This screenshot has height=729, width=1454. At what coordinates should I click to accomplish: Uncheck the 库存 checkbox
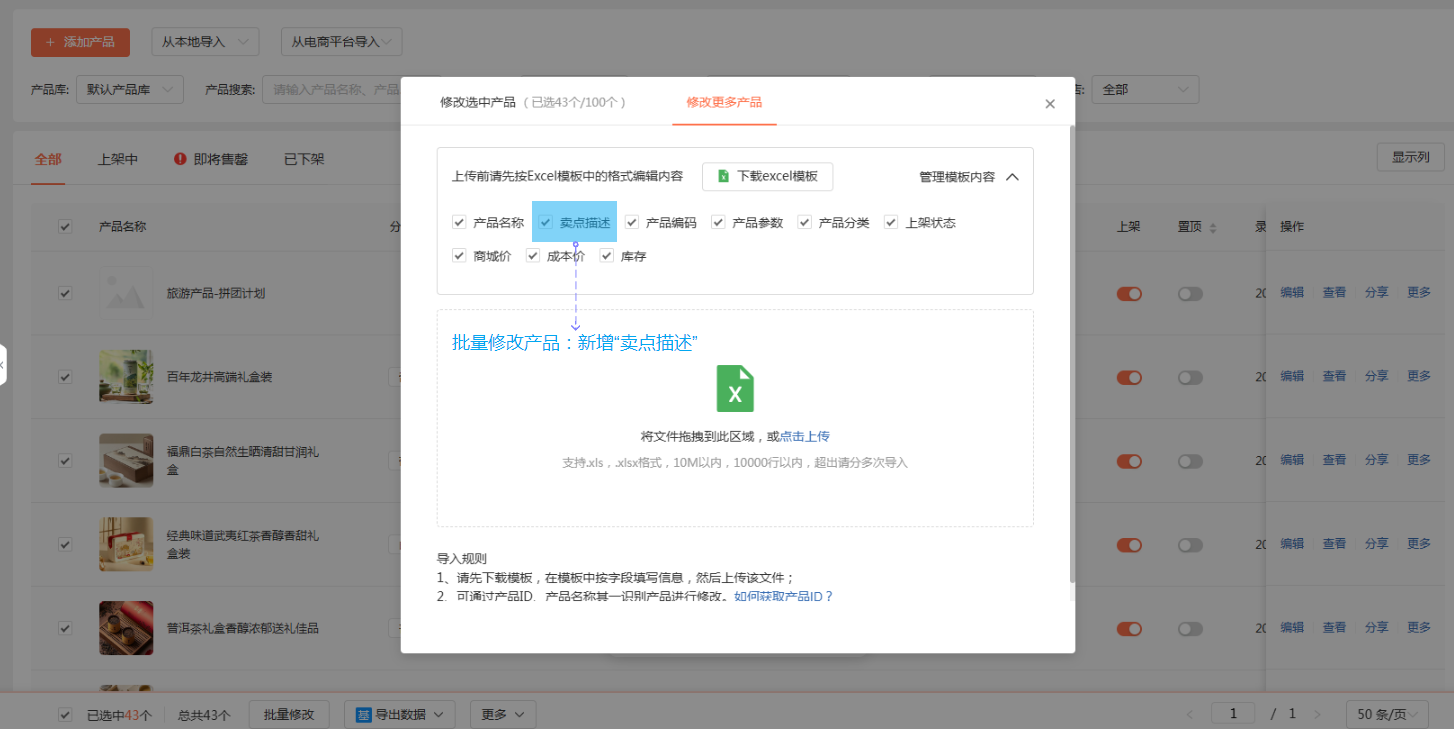[x=607, y=256]
